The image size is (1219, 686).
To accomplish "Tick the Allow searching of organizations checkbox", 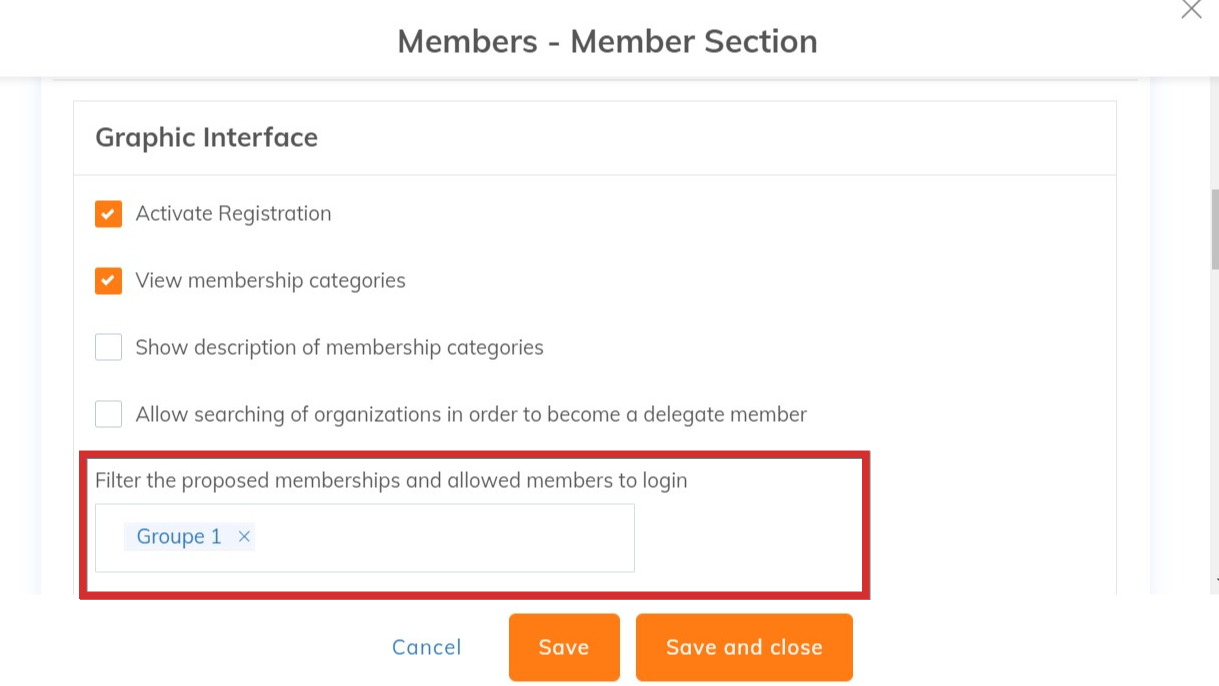I will (108, 414).
